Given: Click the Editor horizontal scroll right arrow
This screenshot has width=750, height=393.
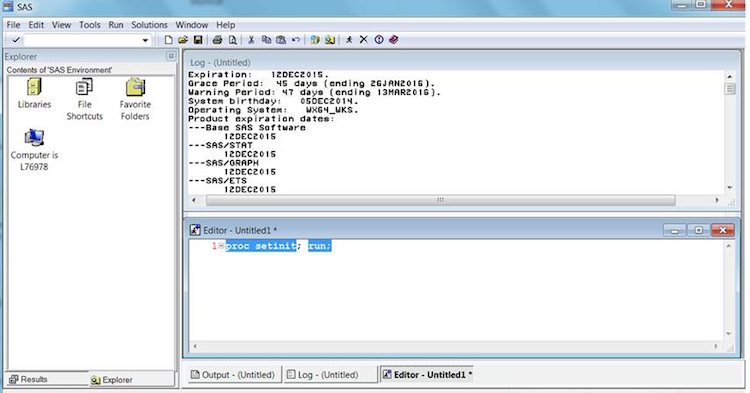Looking at the screenshot, I should [716, 346].
